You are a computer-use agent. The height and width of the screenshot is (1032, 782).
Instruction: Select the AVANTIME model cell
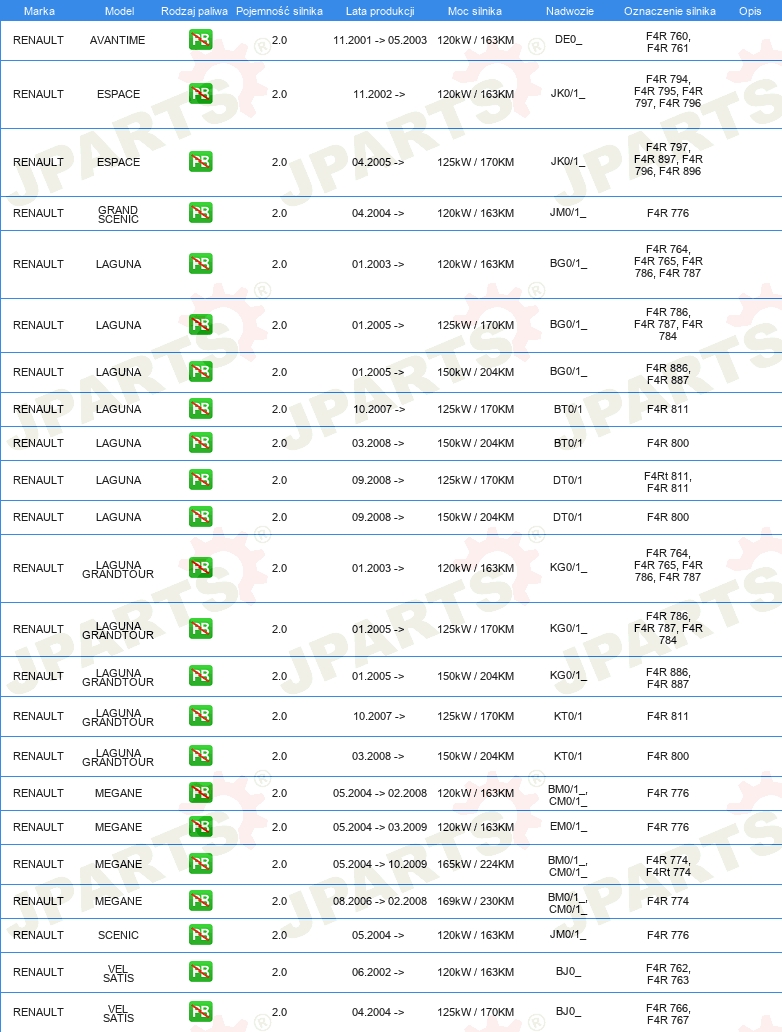[x=118, y=40]
